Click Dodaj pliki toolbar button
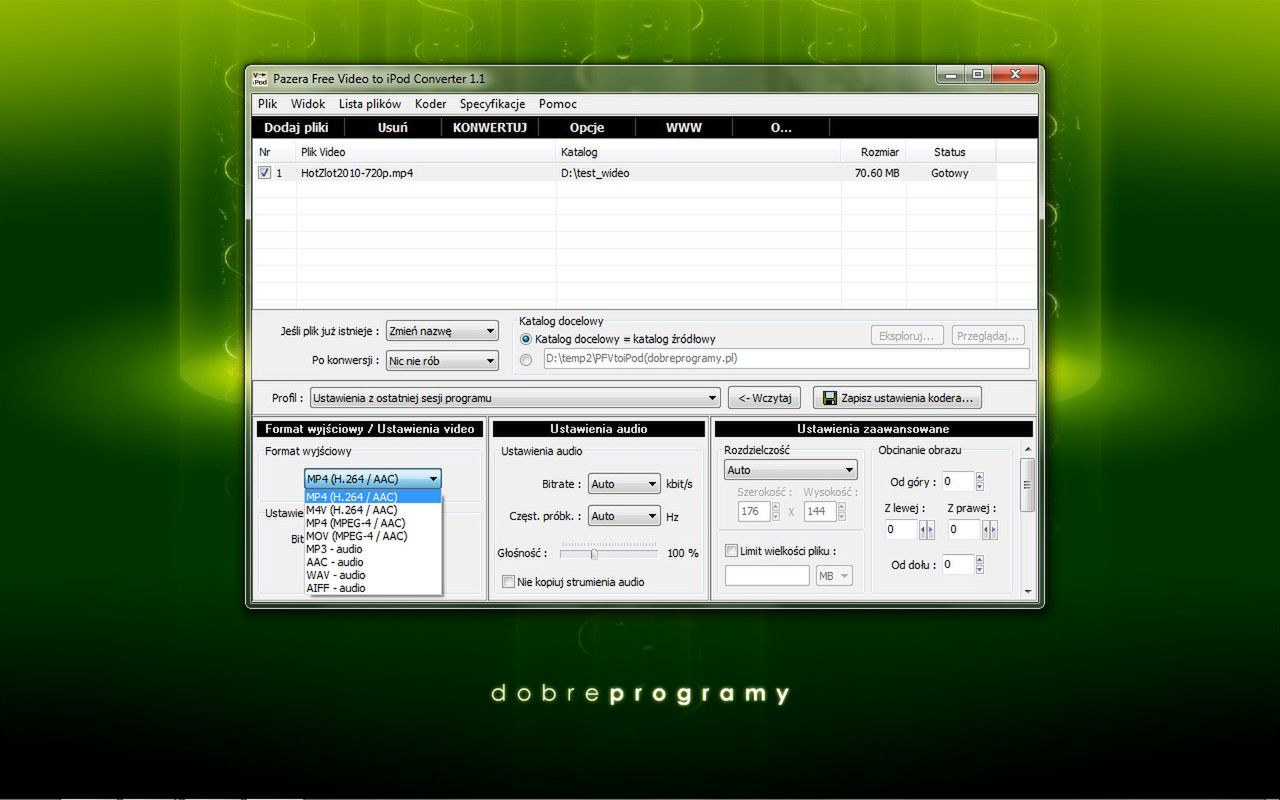Image resolution: width=1280 pixels, height=800 pixels. point(296,128)
